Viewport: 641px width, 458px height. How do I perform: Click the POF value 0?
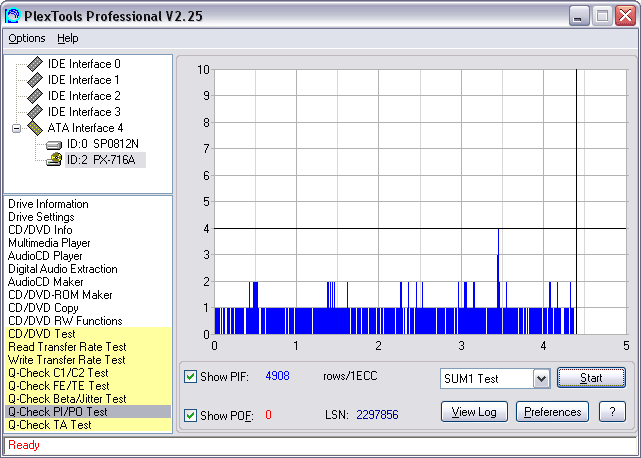click(x=268, y=415)
